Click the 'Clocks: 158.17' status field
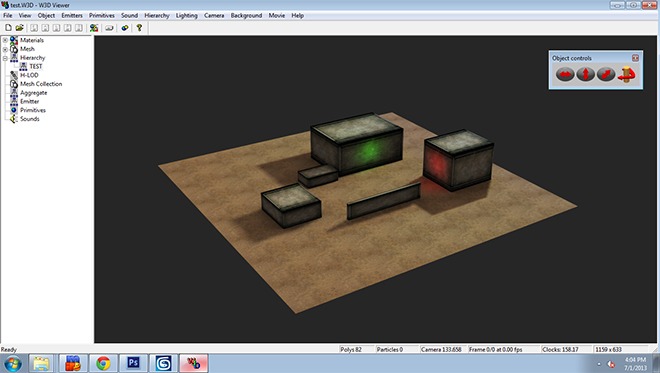Viewport: 660px width, 373px height. [566, 349]
